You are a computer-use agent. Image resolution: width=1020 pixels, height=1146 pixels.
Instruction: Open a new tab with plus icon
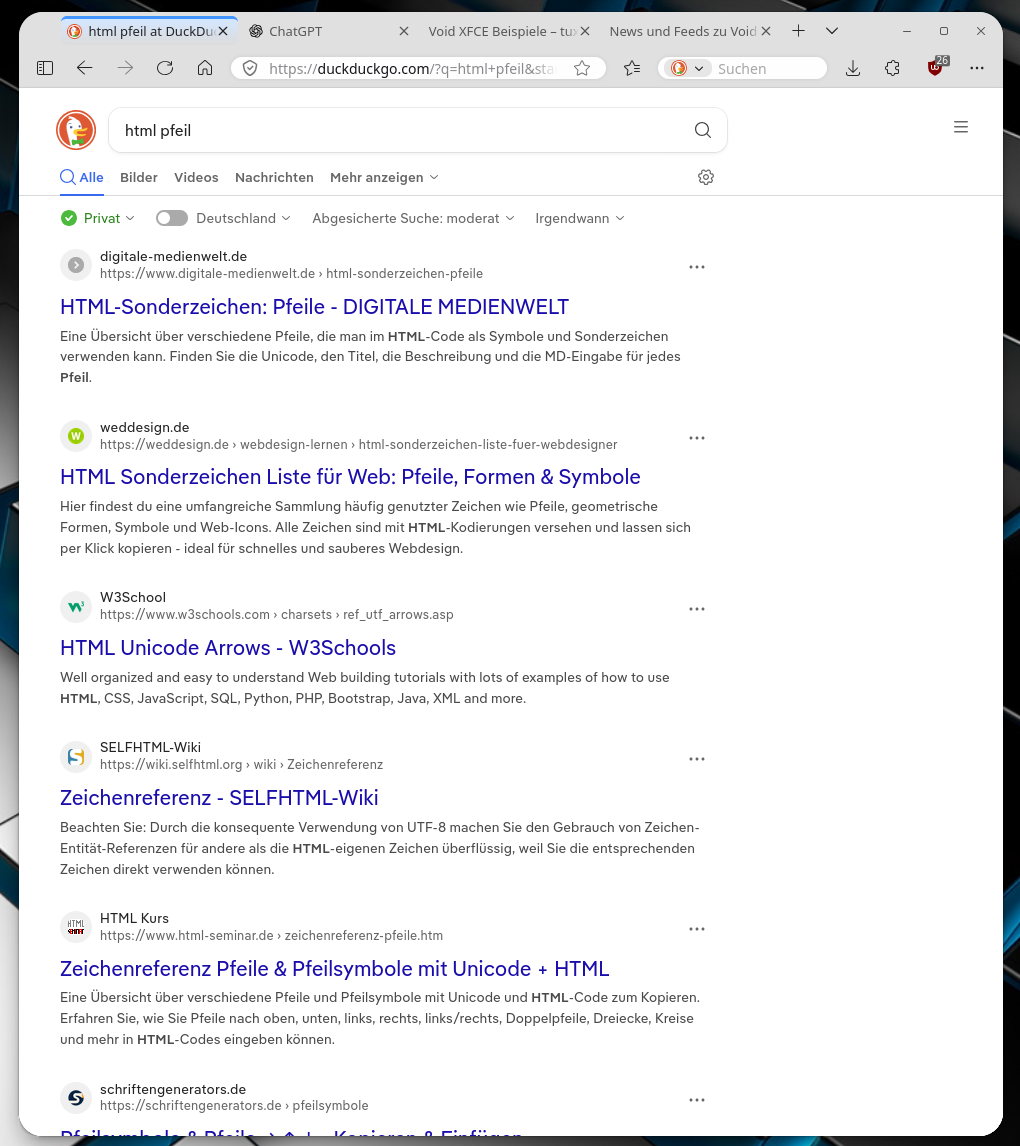[799, 31]
